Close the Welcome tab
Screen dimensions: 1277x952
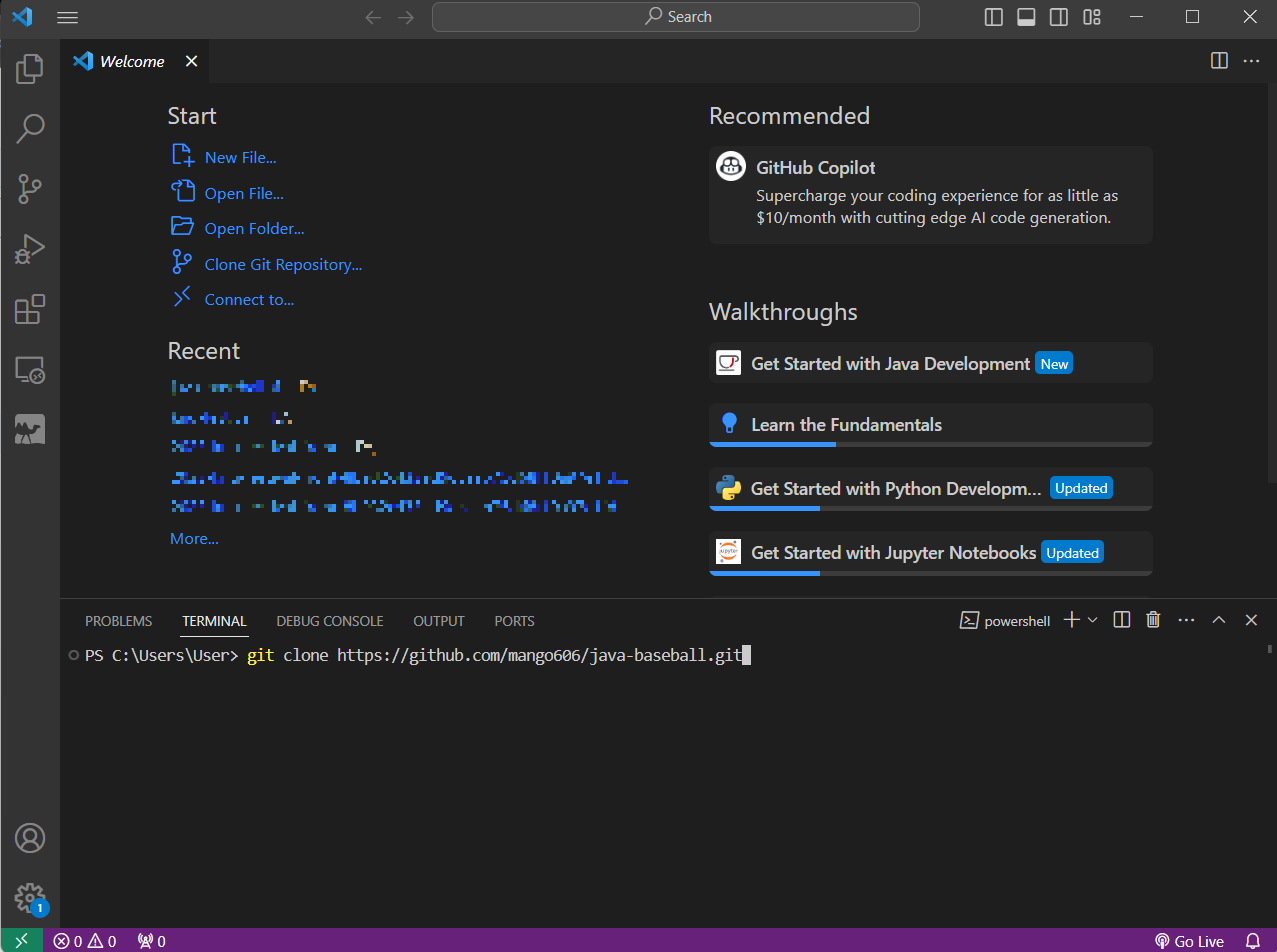(x=191, y=61)
